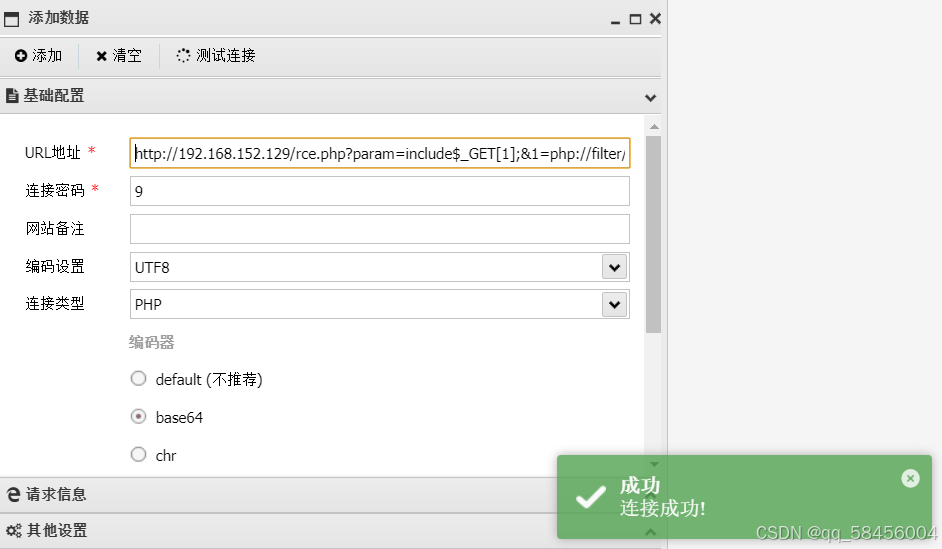Image resolution: width=942 pixels, height=549 pixels.
Task: Click the 连接成功! message text
Action: coord(663,509)
